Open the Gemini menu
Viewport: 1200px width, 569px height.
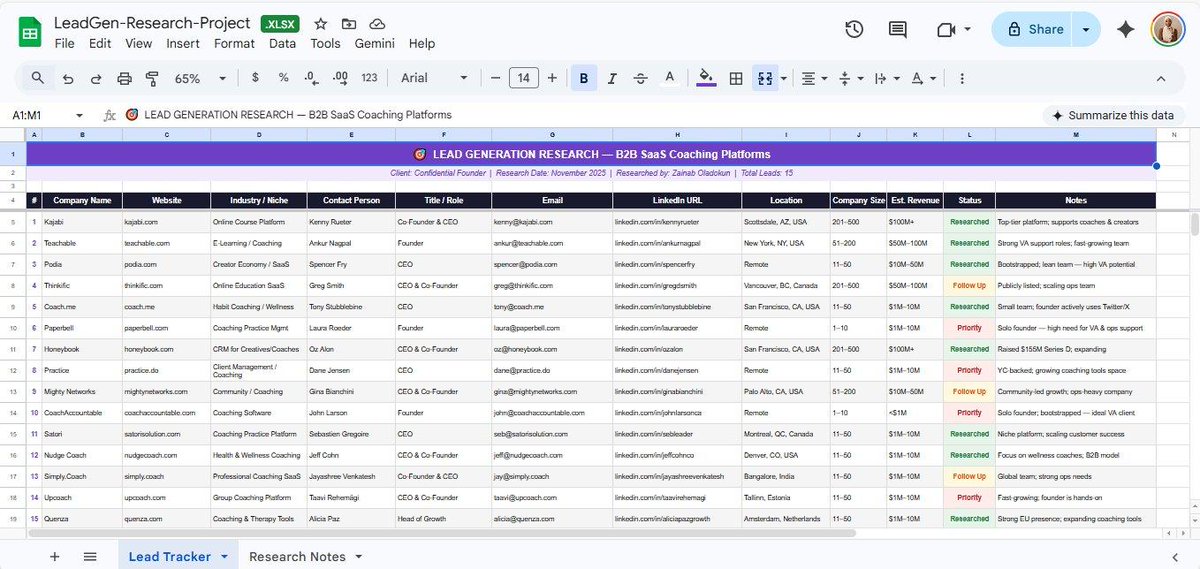coord(375,43)
